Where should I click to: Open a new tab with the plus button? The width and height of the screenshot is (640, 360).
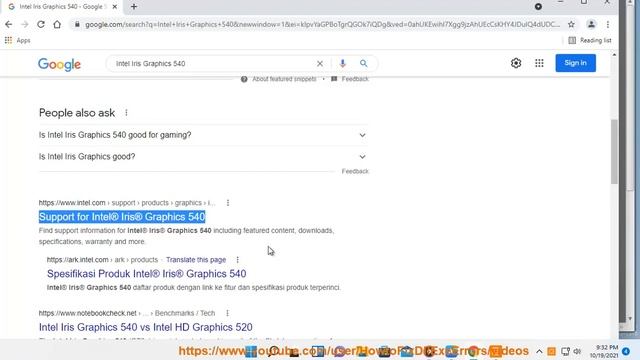point(134,7)
